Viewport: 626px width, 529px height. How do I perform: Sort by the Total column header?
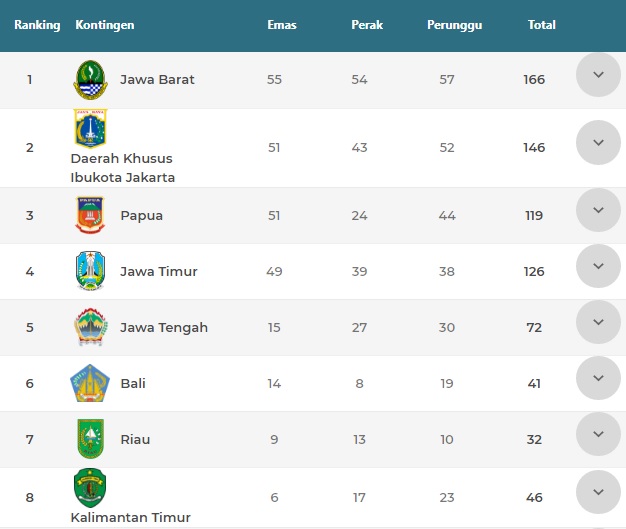pos(541,25)
